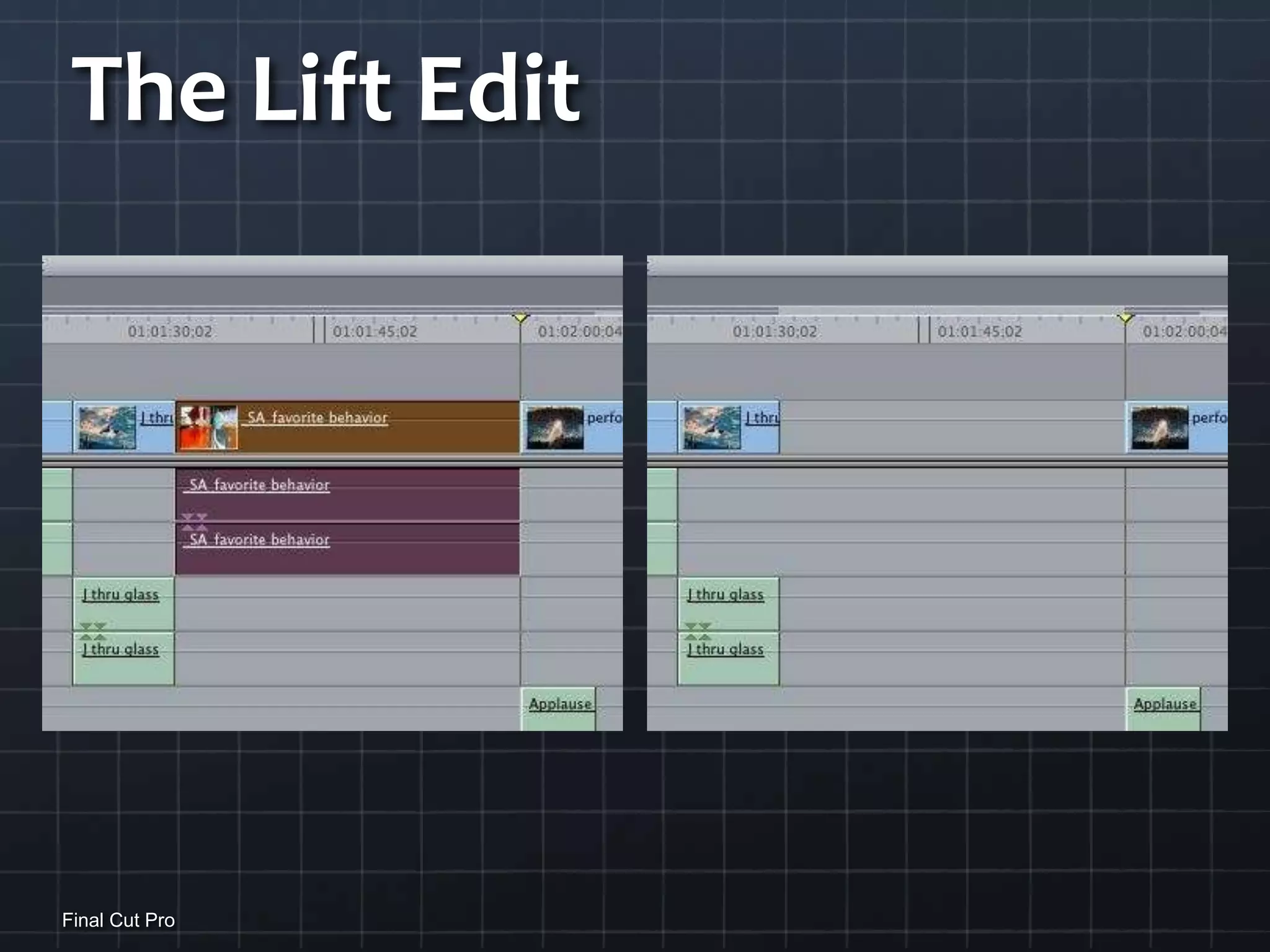
Task: Select the perfo video clip in left timeline
Action: click(x=572, y=427)
